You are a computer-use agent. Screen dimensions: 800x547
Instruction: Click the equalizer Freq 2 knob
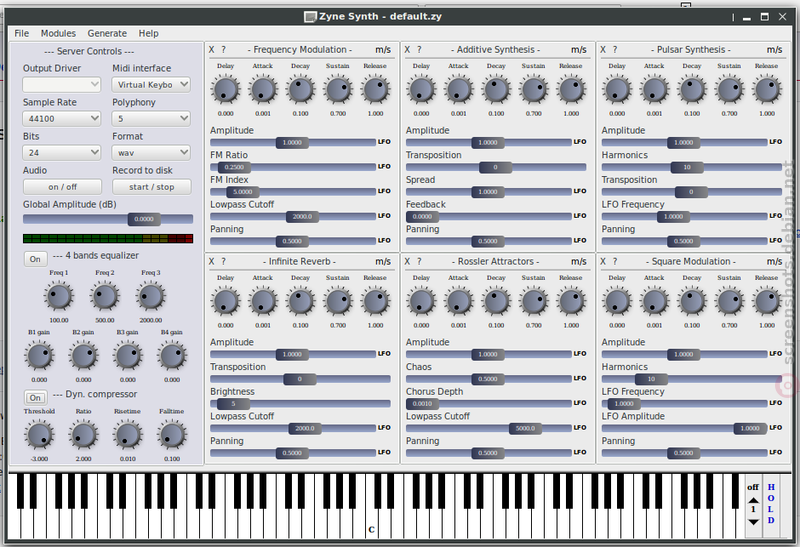(x=105, y=296)
